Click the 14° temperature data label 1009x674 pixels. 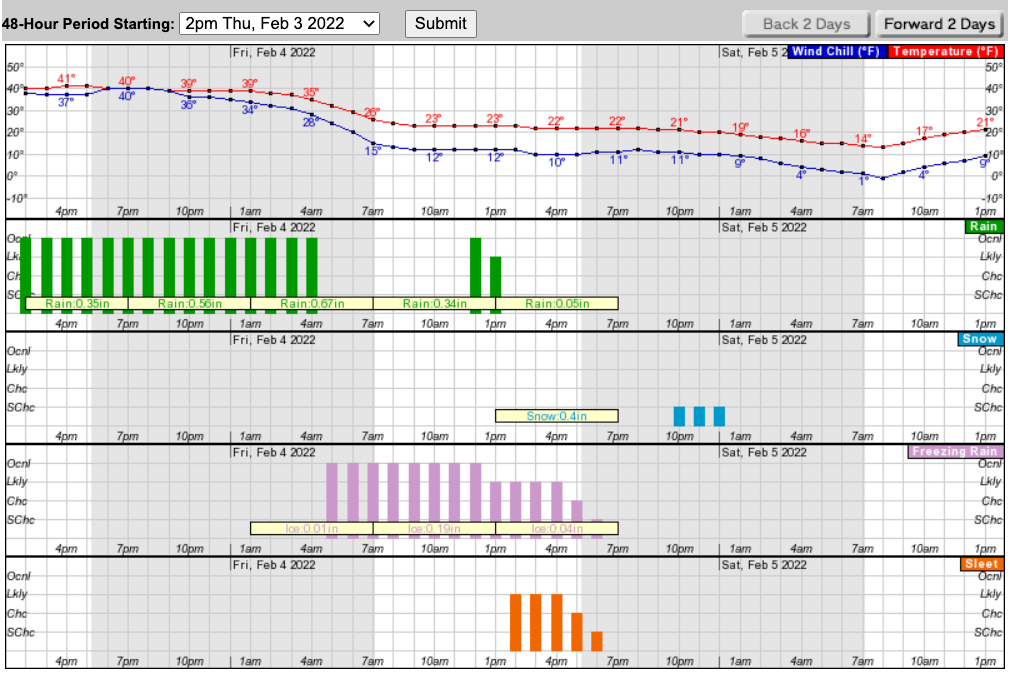coord(863,138)
